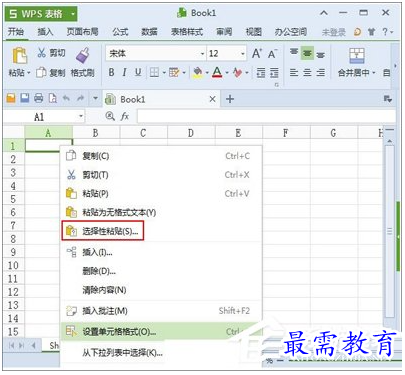
Task: Click the open folder icon in quick toolbar
Action: (x=11, y=98)
